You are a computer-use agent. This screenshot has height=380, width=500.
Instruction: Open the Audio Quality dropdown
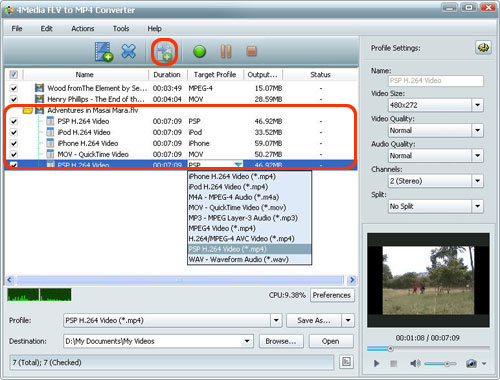[478, 156]
